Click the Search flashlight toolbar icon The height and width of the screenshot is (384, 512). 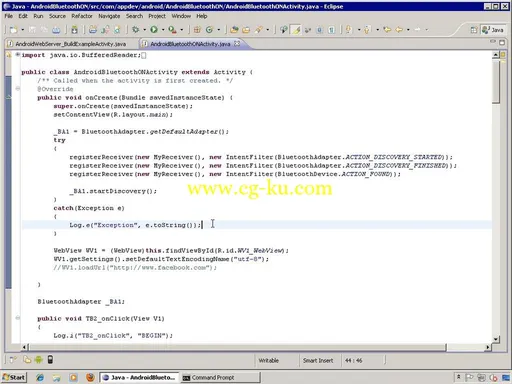[258, 30]
